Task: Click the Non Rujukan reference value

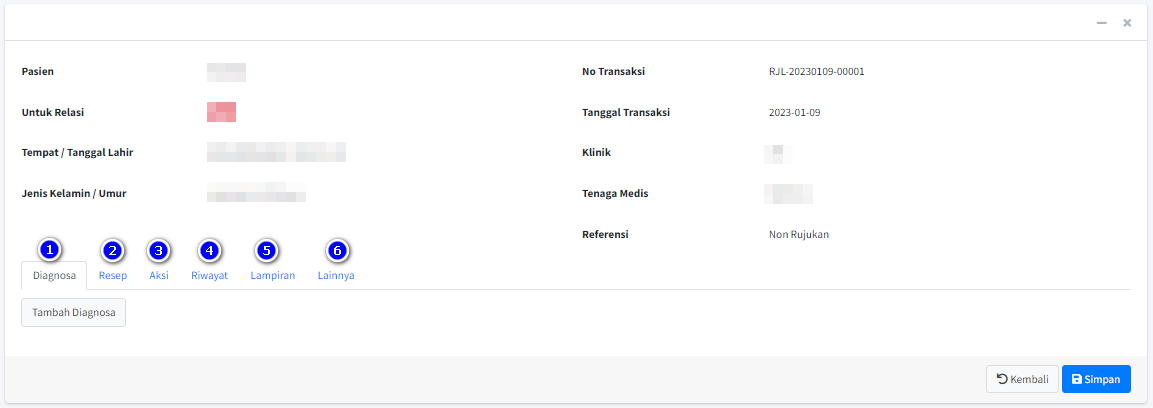Action: (798, 235)
